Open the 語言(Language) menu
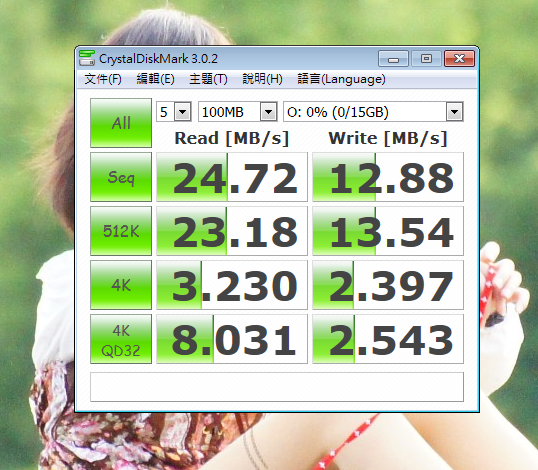This screenshot has width=538, height=470. 341,79
